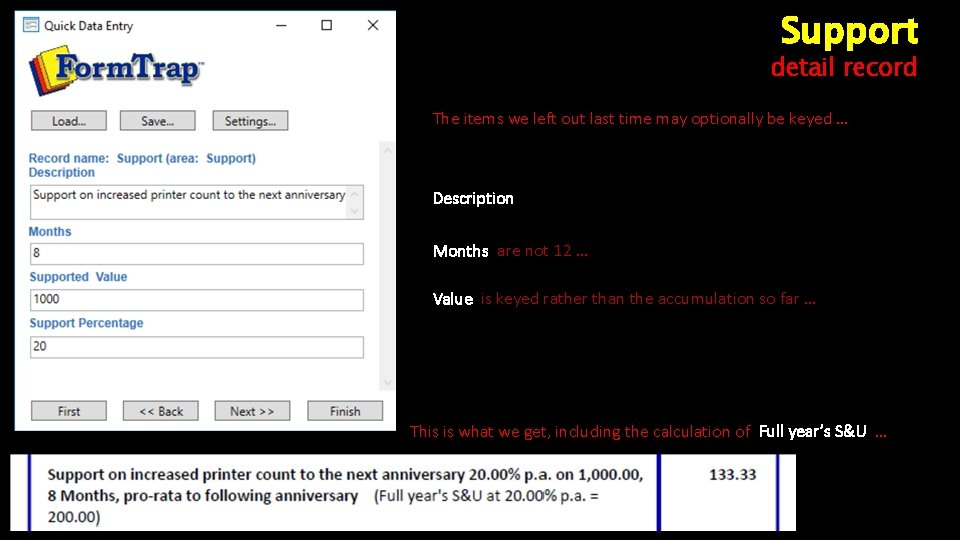Image resolution: width=960 pixels, height=540 pixels.
Task: Advance with the Next >> button
Action: click(252, 411)
